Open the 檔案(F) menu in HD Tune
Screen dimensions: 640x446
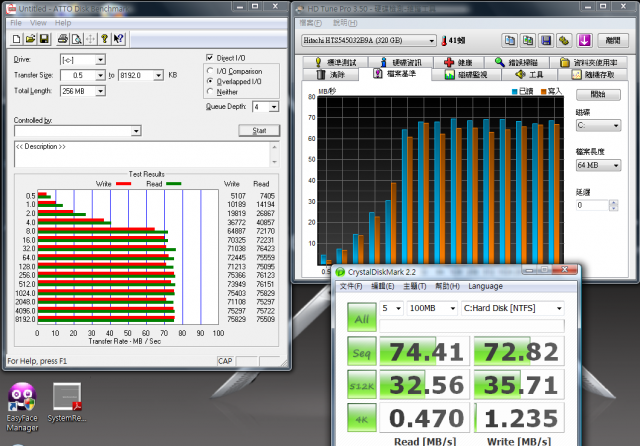point(311,23)
